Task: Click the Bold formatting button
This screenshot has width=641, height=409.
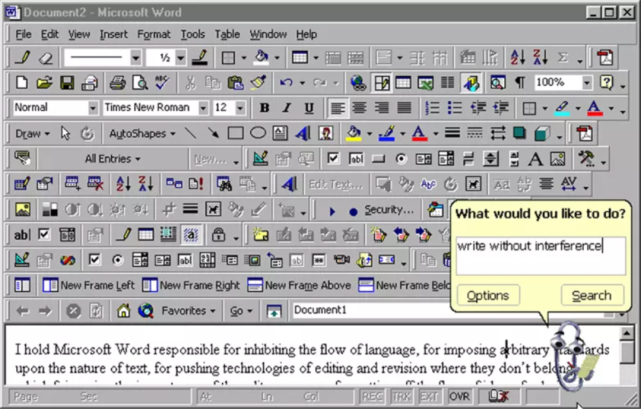Action: 264,108
